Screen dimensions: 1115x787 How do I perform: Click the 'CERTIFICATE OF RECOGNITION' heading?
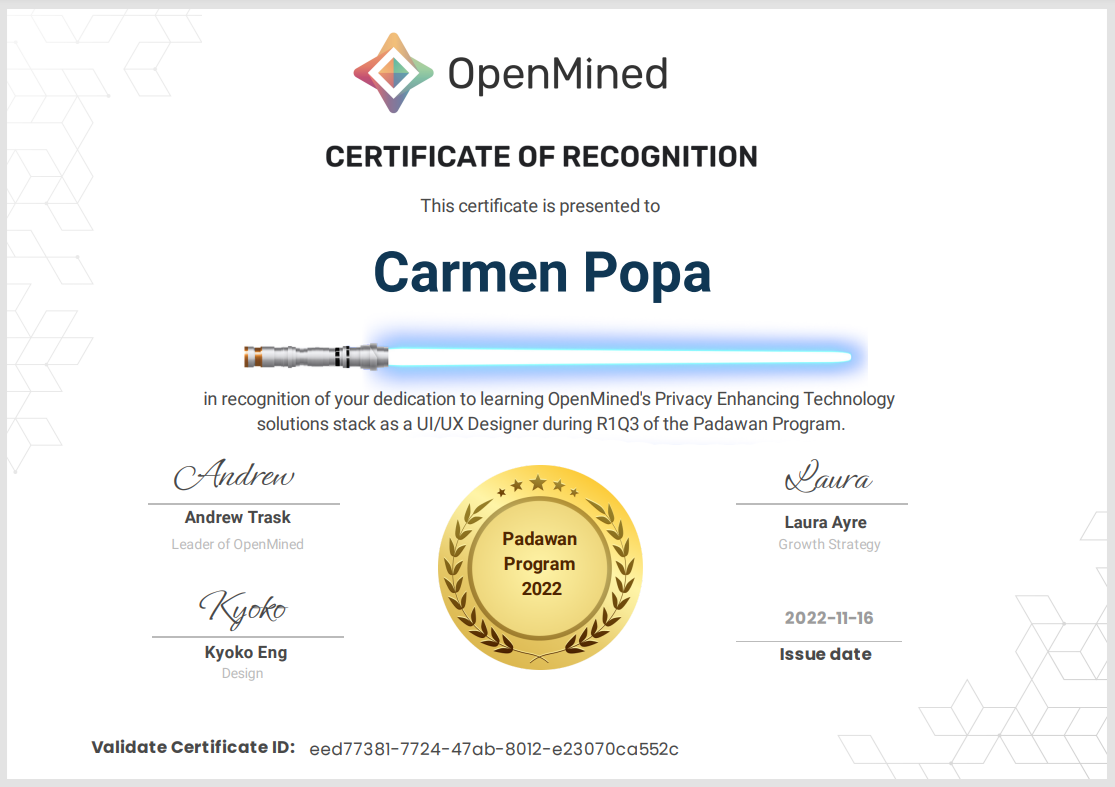541,156
